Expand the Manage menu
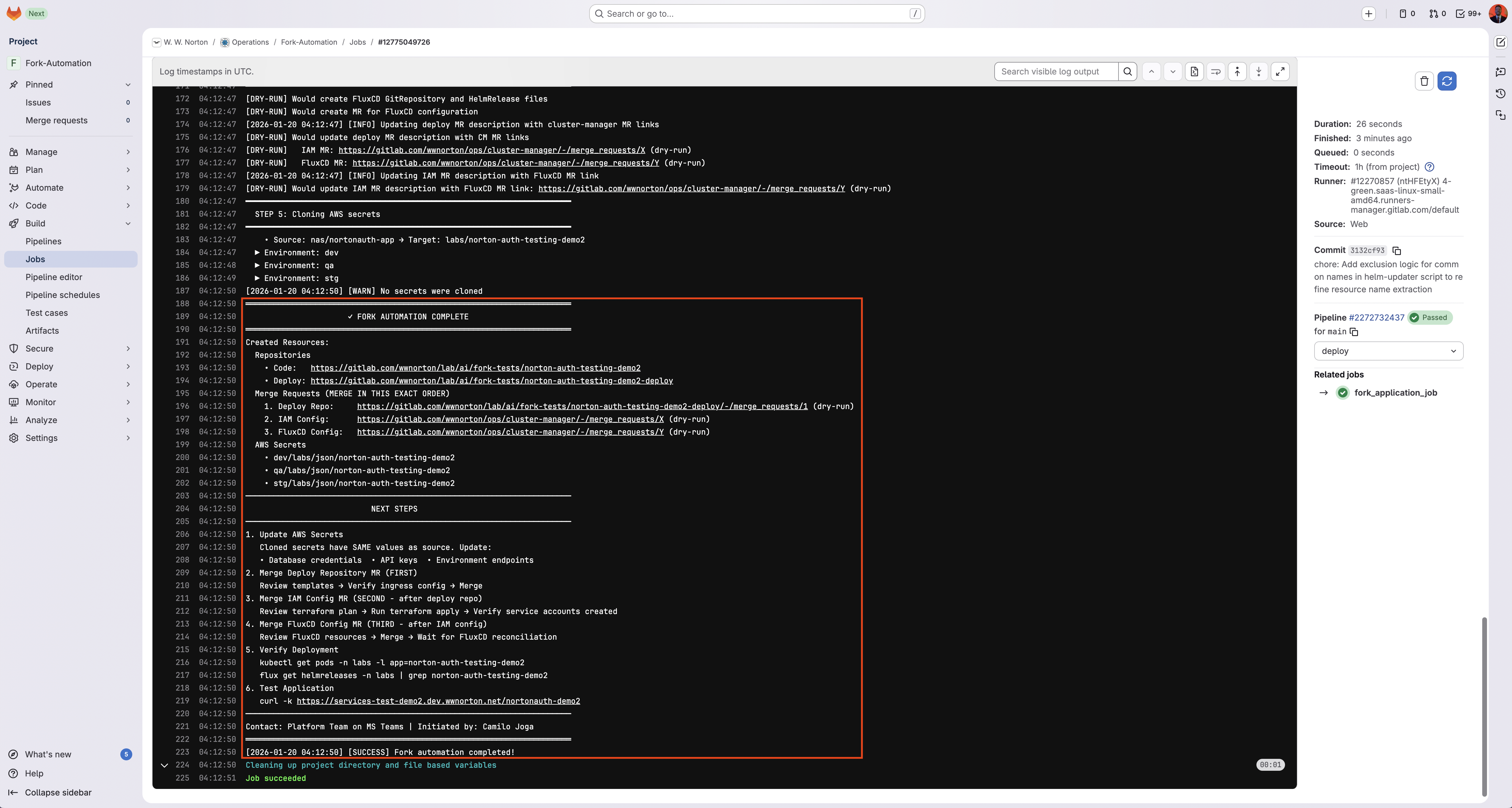 pyautogui.click(x=70, y=152)
